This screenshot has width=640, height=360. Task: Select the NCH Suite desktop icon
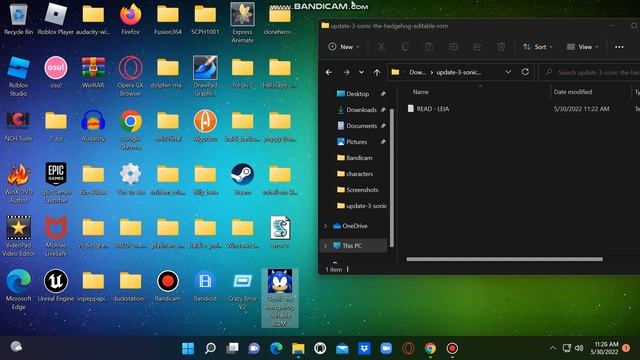pos(18,126)
